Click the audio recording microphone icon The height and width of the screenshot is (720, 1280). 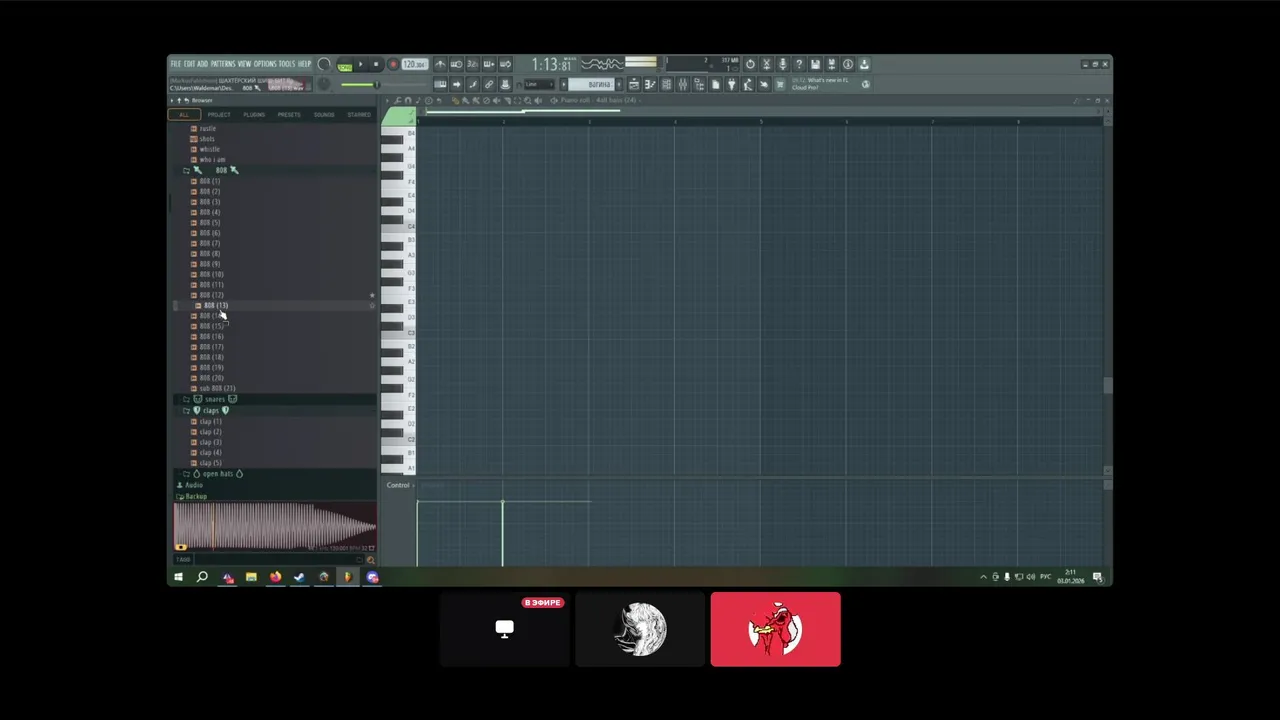[783, 64]
